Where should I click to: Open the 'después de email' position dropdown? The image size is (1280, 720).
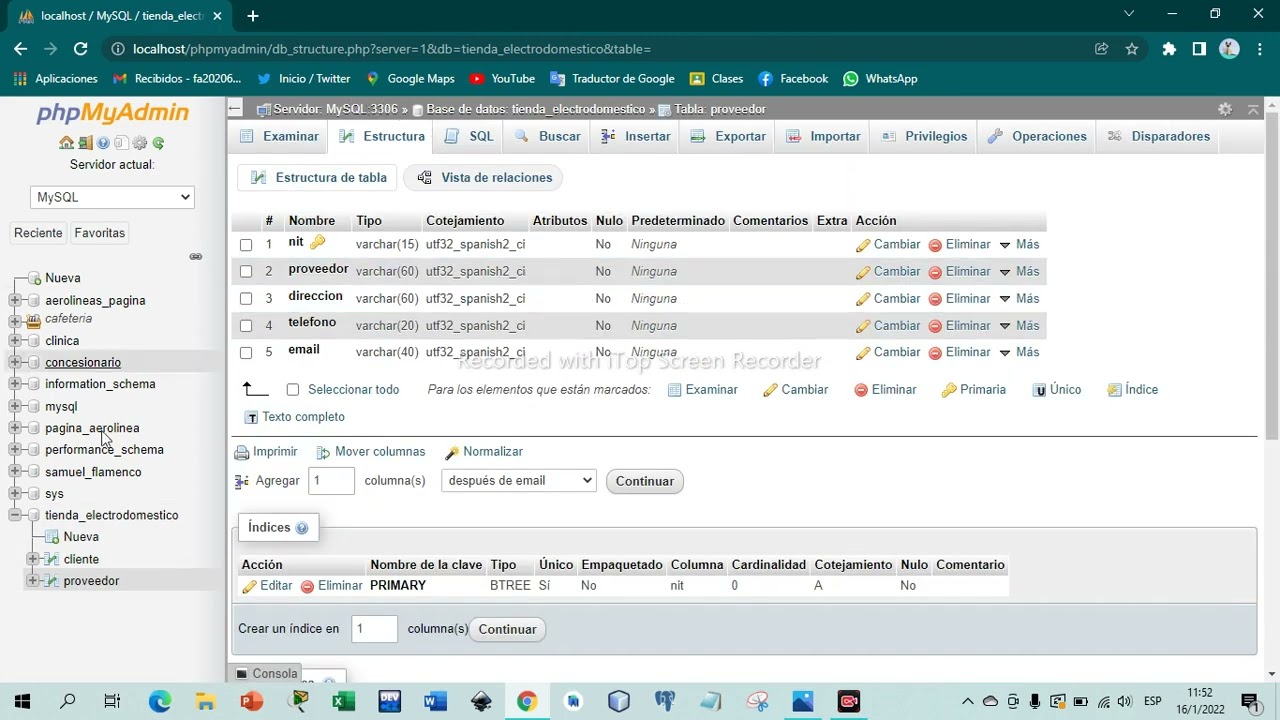tap(518, 481)
